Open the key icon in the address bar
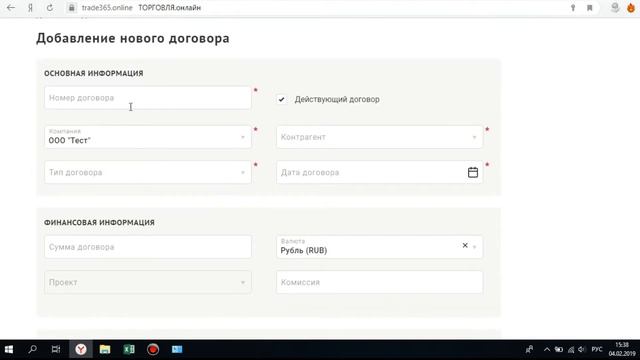This screenshot has height=360, width=640. coord(573,8)
